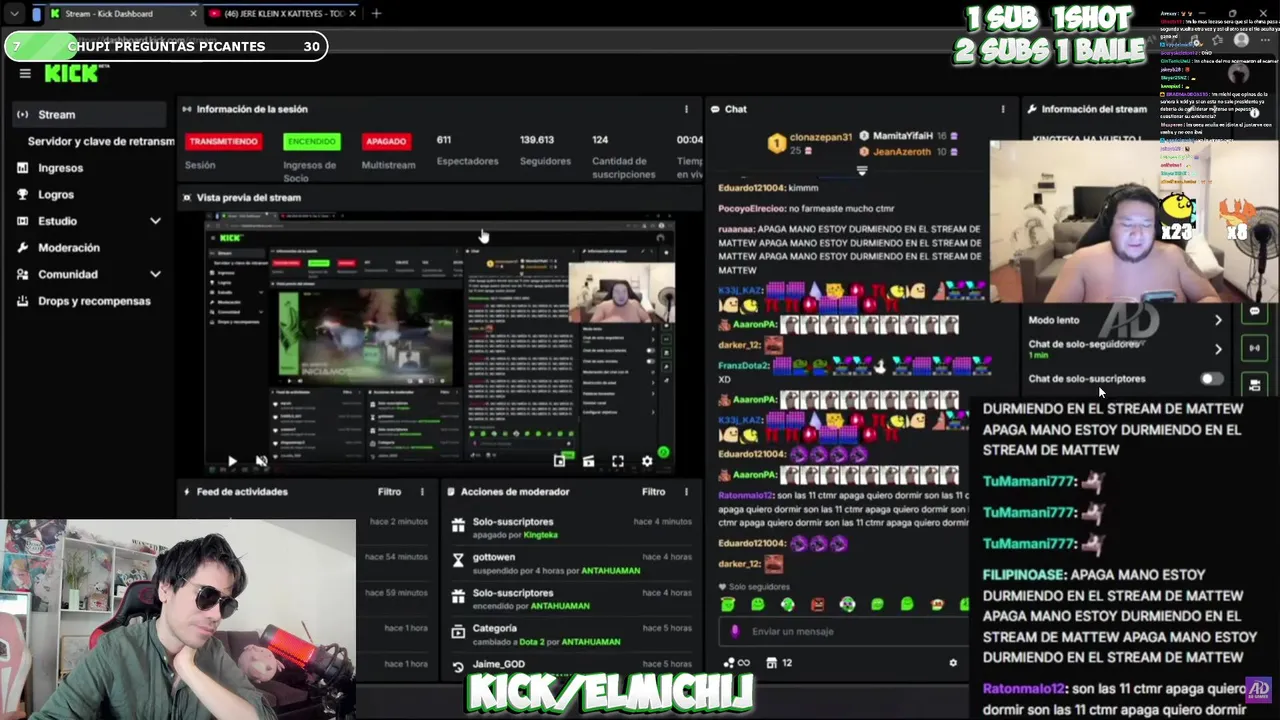The height and width of the screenshot is (720, 1280).
Task: Click Kingteka name in moderator actions
Action: point(540,535)
